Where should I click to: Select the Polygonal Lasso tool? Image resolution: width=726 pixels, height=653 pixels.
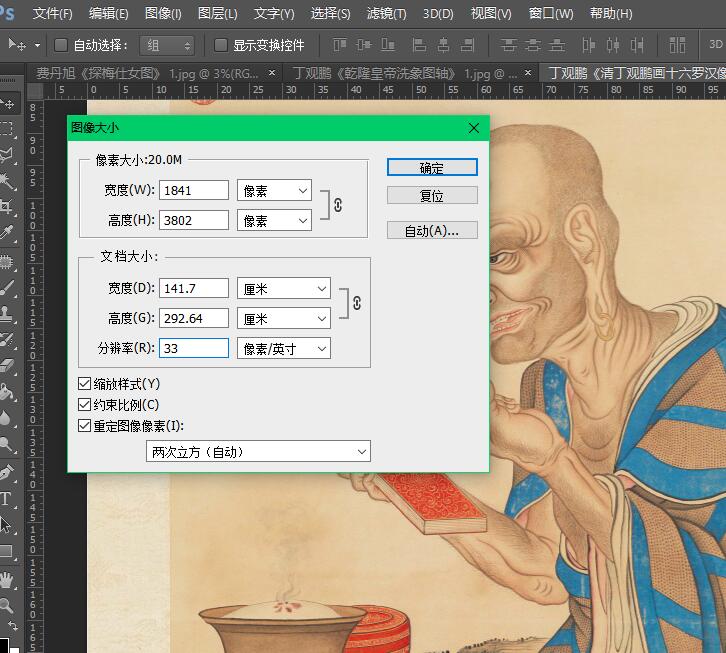pyautogui.click(x=6, y=155)
